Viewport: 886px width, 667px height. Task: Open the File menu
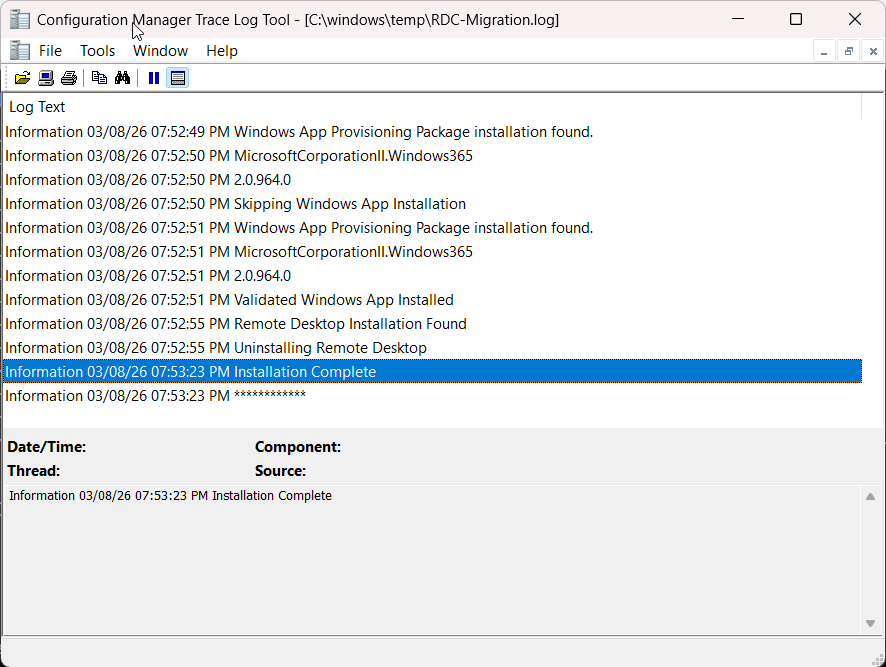point(50,51)
